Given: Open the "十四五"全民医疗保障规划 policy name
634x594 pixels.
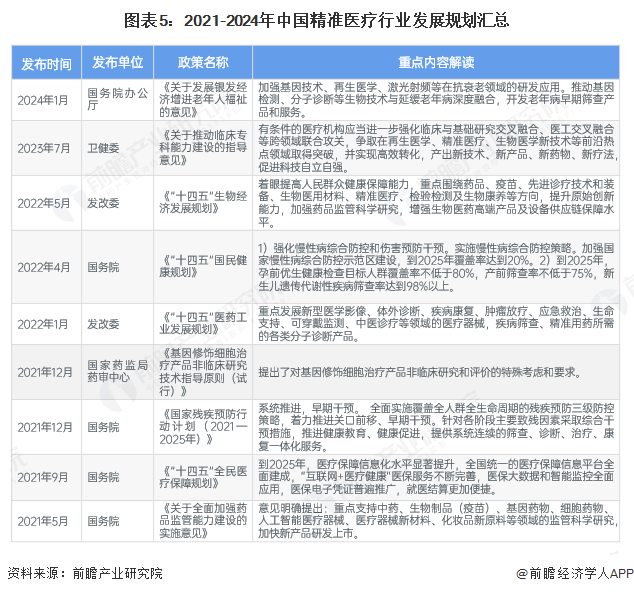Looking at the screenshot, I should click(x=203, y=476).
